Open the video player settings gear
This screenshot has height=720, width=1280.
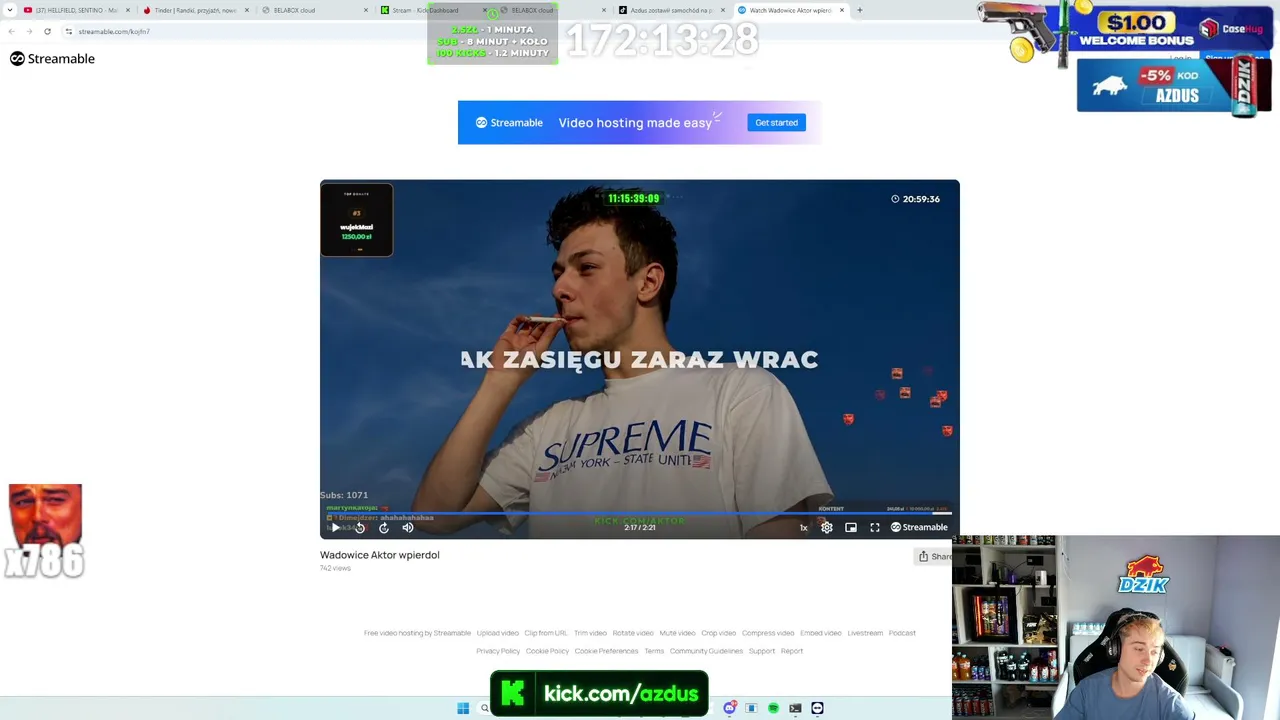click(827, 527)
